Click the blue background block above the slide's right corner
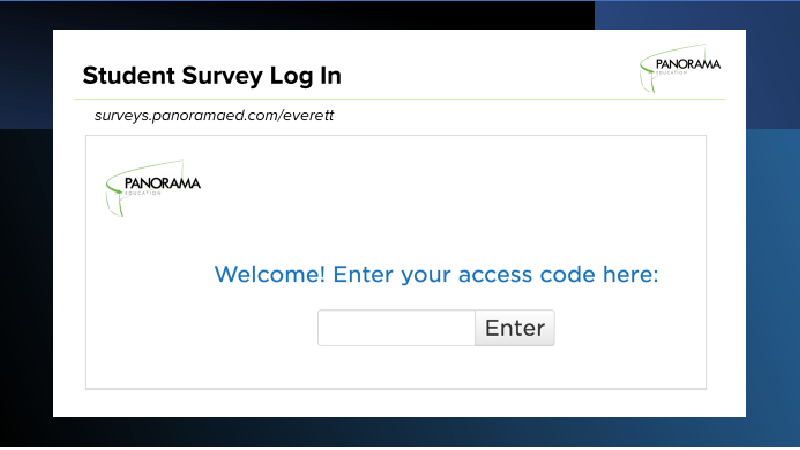 tap(697, 15)
